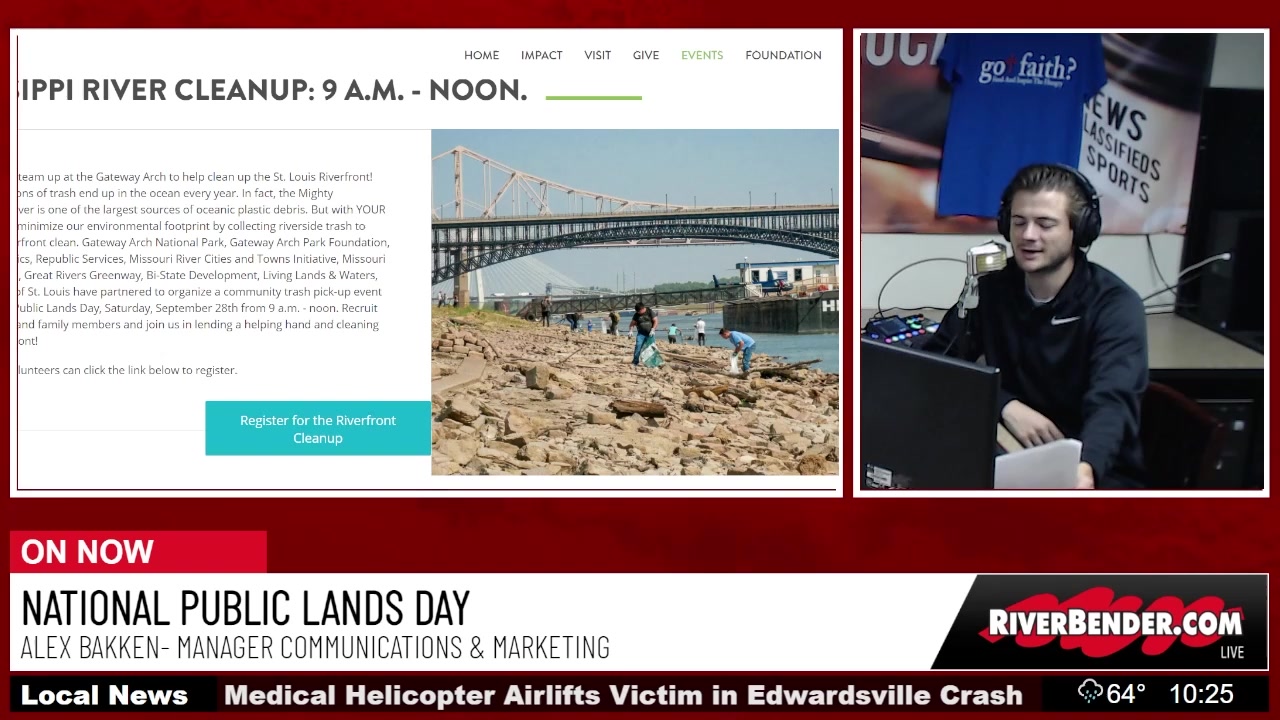
Task: Click the NATIONAL PUBLIC LANDS DAY title
Action: (x=245, y=608)
